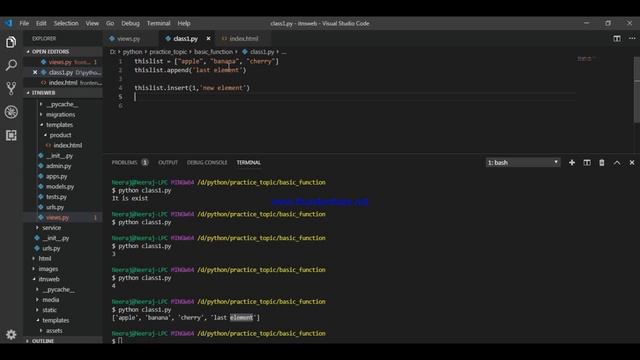640x360 pixels.
Task: Click practice_topic in the breadcrumb path
Action: point(168,52)
